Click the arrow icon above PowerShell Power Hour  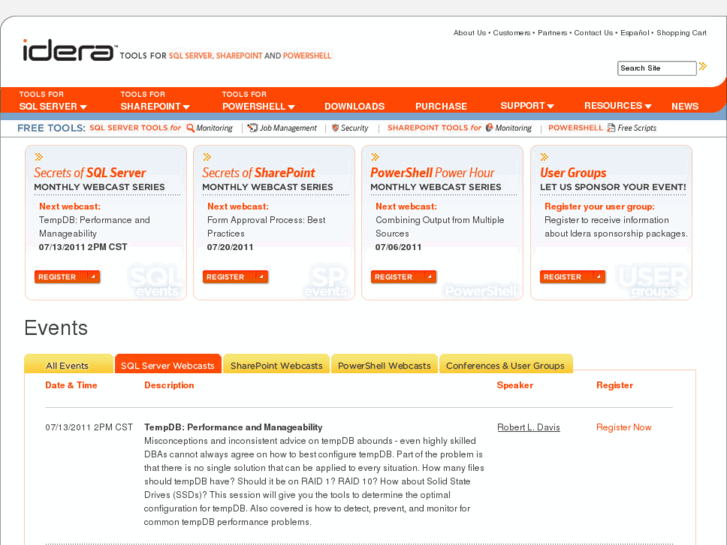376,157
